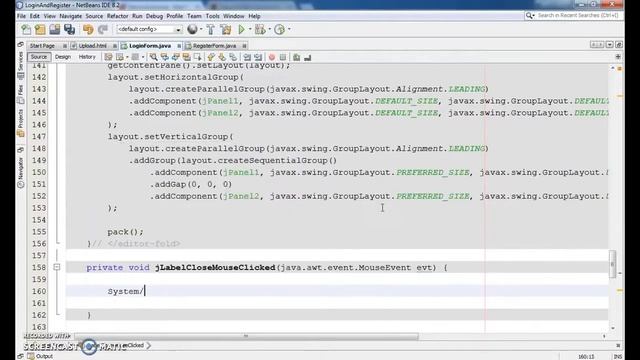Click the Comment lines icon
The height and width of the screenshot is (360, 640).
(x=297, y=57)
